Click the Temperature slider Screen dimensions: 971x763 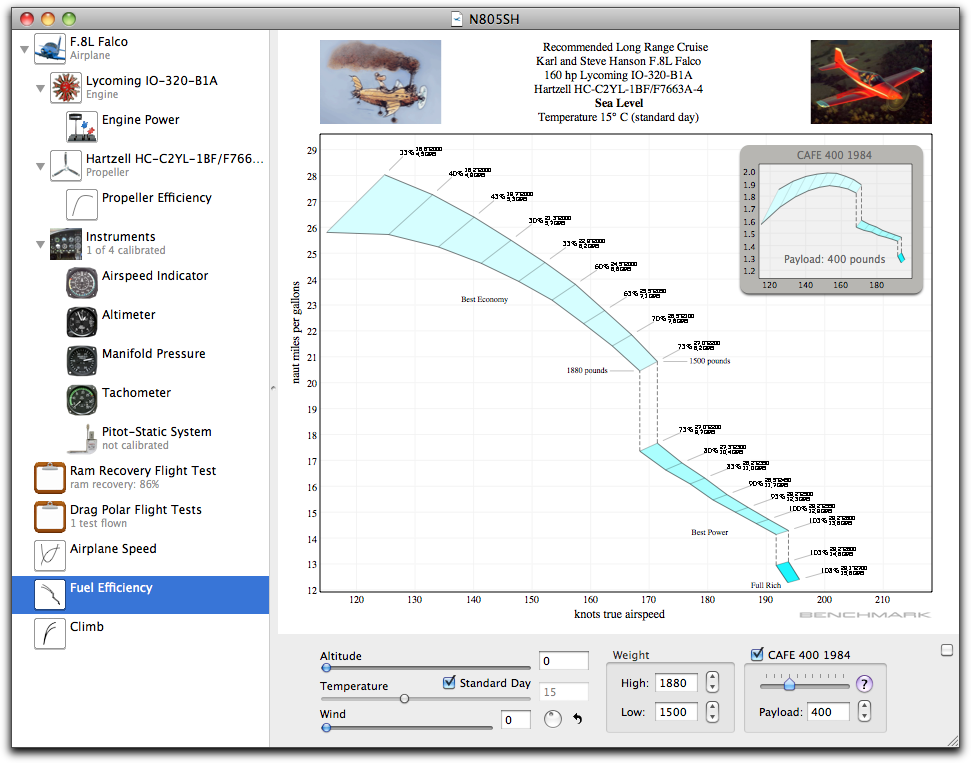425,699
